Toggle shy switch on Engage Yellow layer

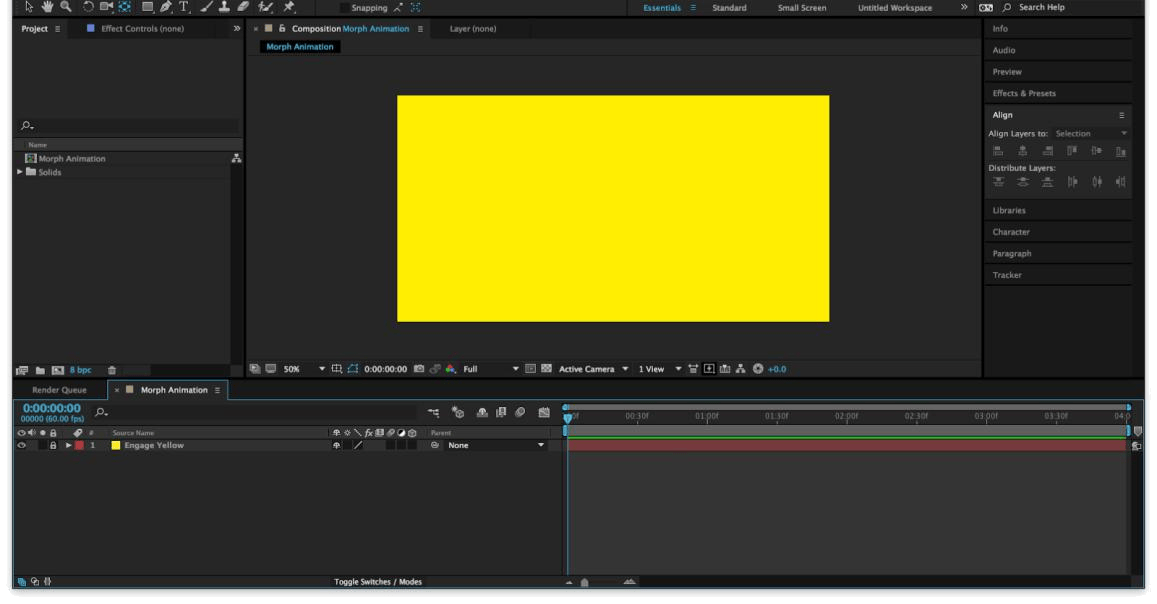[x=336, y=445]
